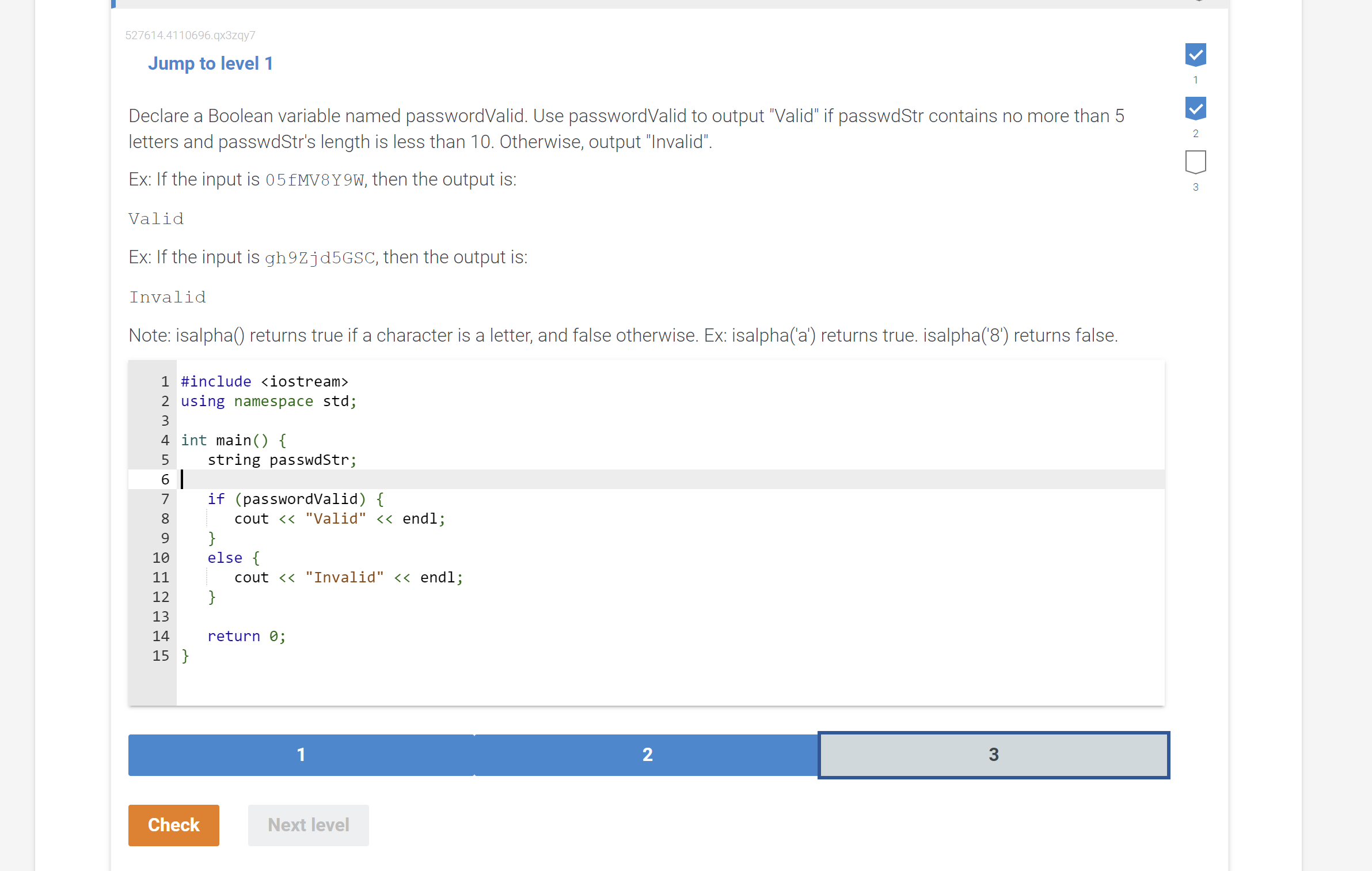Click line number 6 in the gutter
Viewport: 1372px width, 871px height.
pos(165,479)
